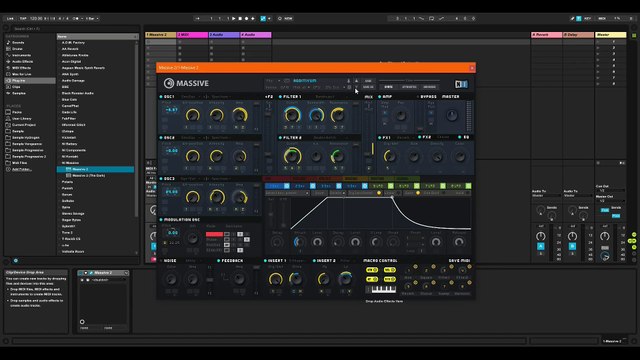Viewport: 640px width, 360px height.
Task: Toggle the EQ section power
Action: [460, 137]
